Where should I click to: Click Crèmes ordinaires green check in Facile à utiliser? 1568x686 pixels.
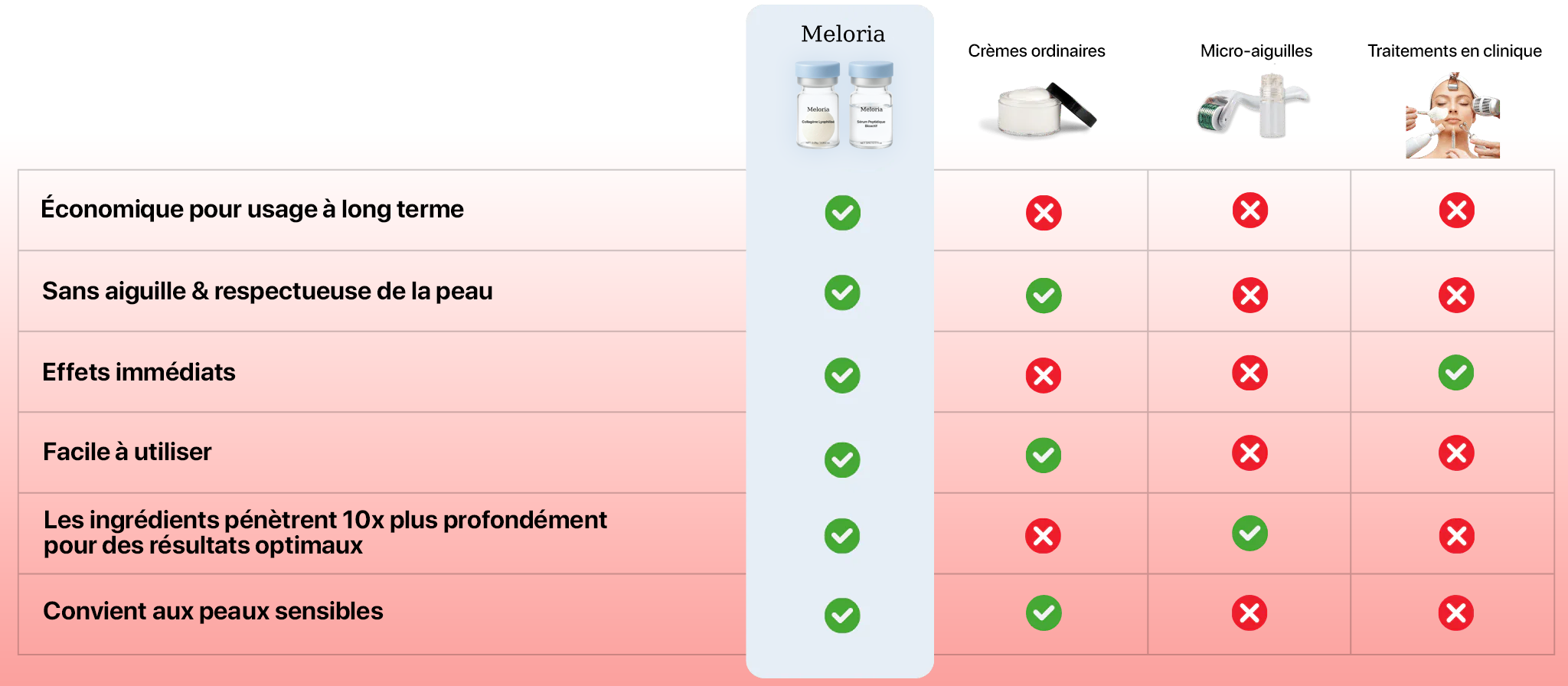[x=1044, y=456]
